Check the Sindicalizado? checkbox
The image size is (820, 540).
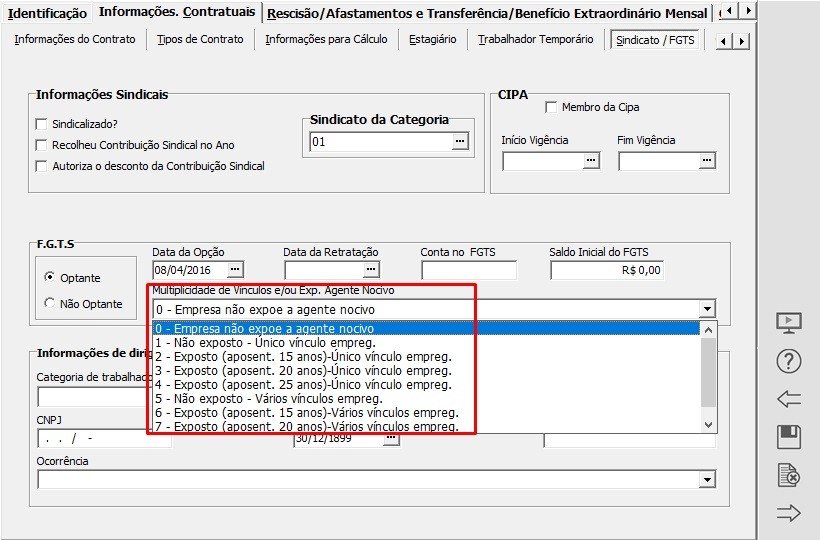pos(41,124)
